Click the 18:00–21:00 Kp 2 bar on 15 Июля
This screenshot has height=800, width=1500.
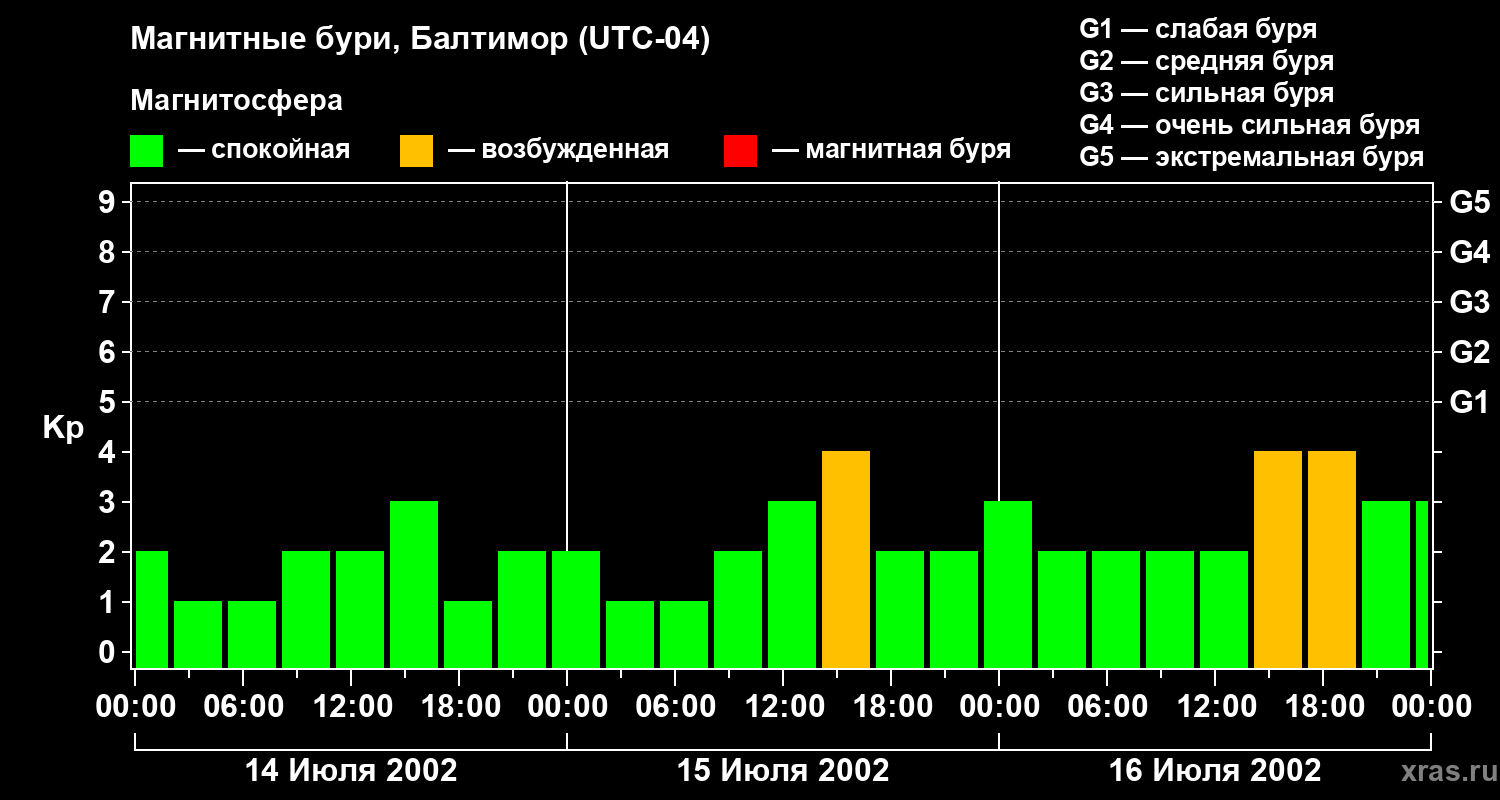[x=900, y=610]
